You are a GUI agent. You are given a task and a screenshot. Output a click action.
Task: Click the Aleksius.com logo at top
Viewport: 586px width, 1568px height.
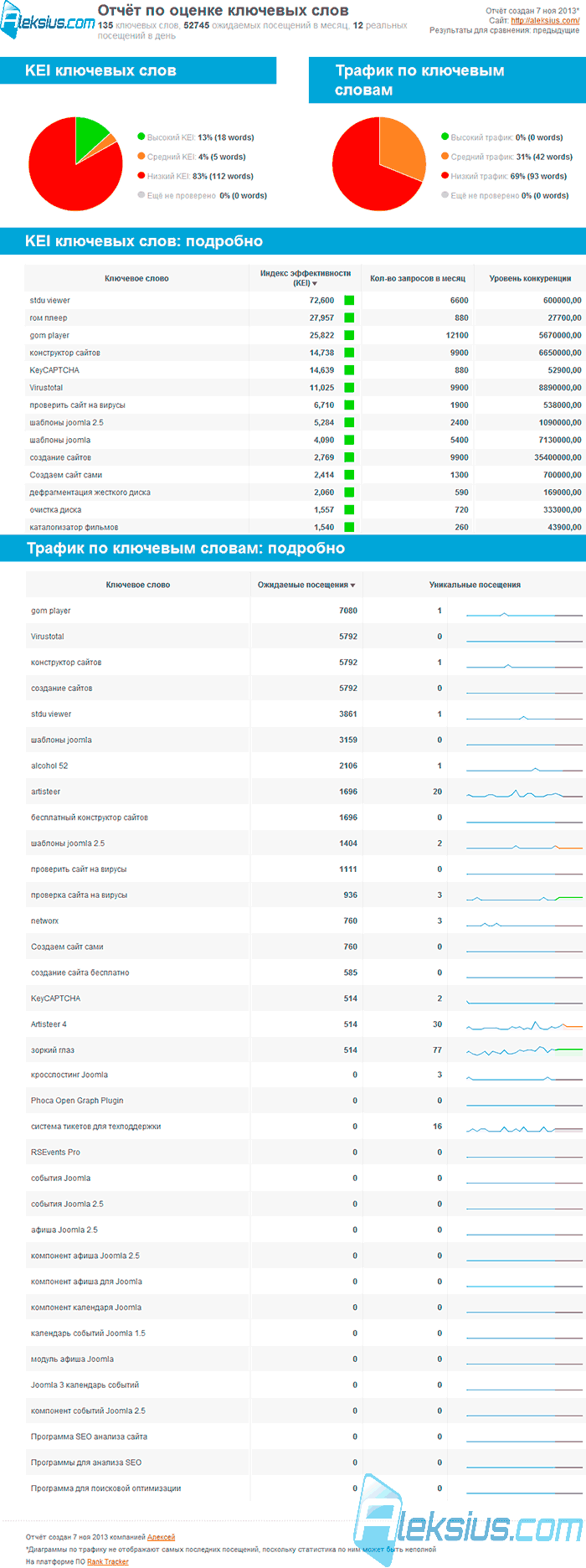point(48,22)
